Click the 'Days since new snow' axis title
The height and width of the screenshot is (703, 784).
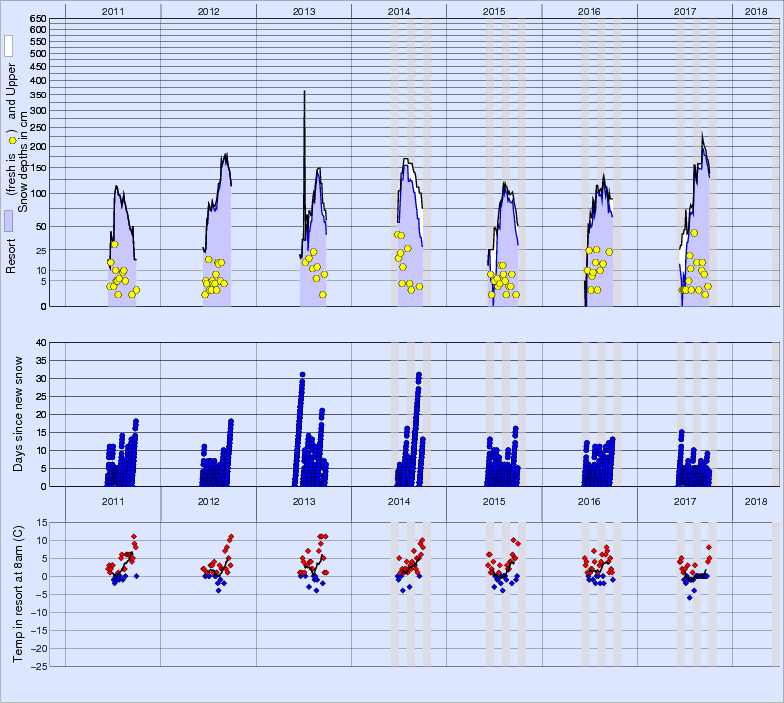[x=18, y=414]
